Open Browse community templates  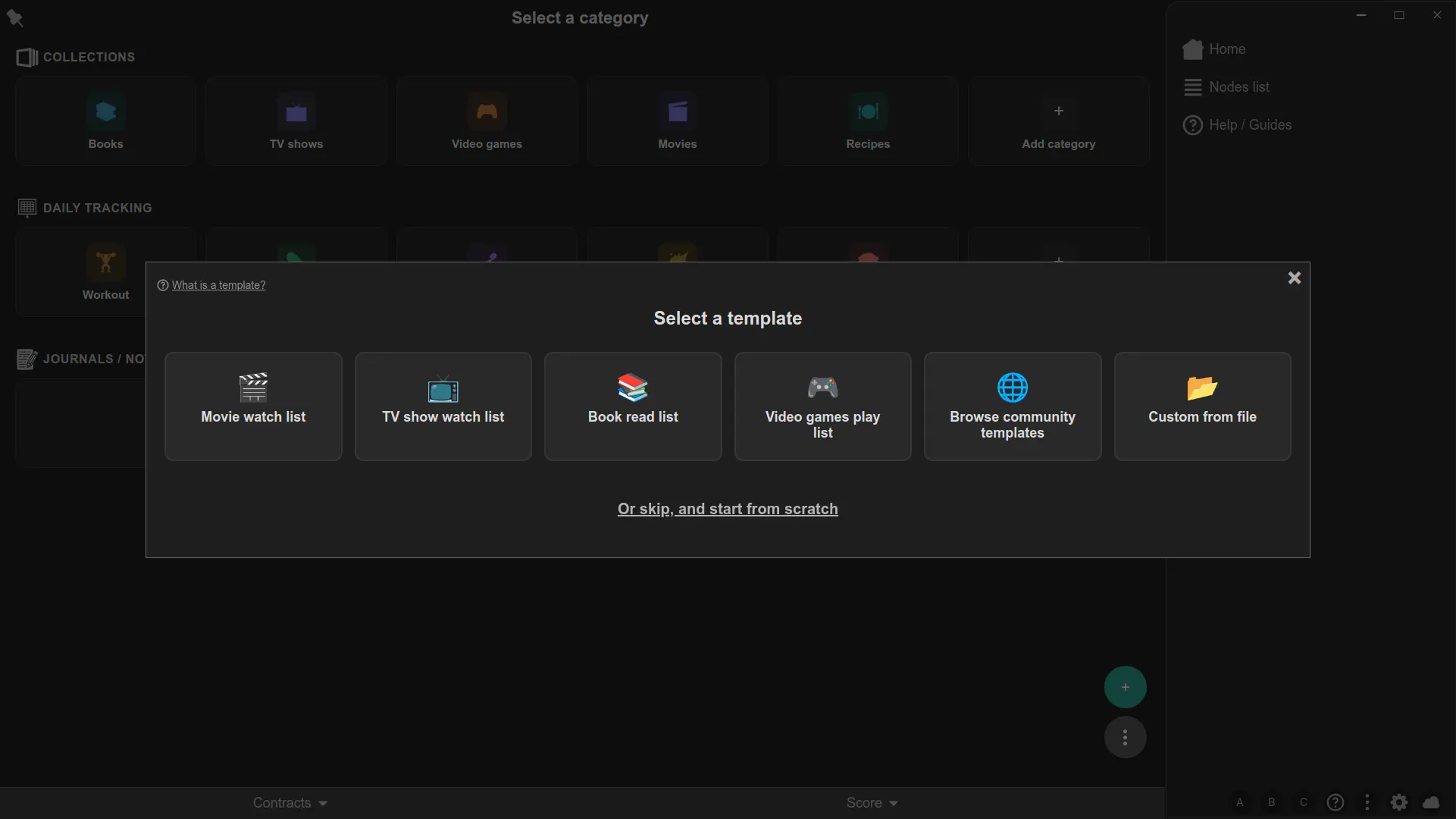[x=1013, y=406]
